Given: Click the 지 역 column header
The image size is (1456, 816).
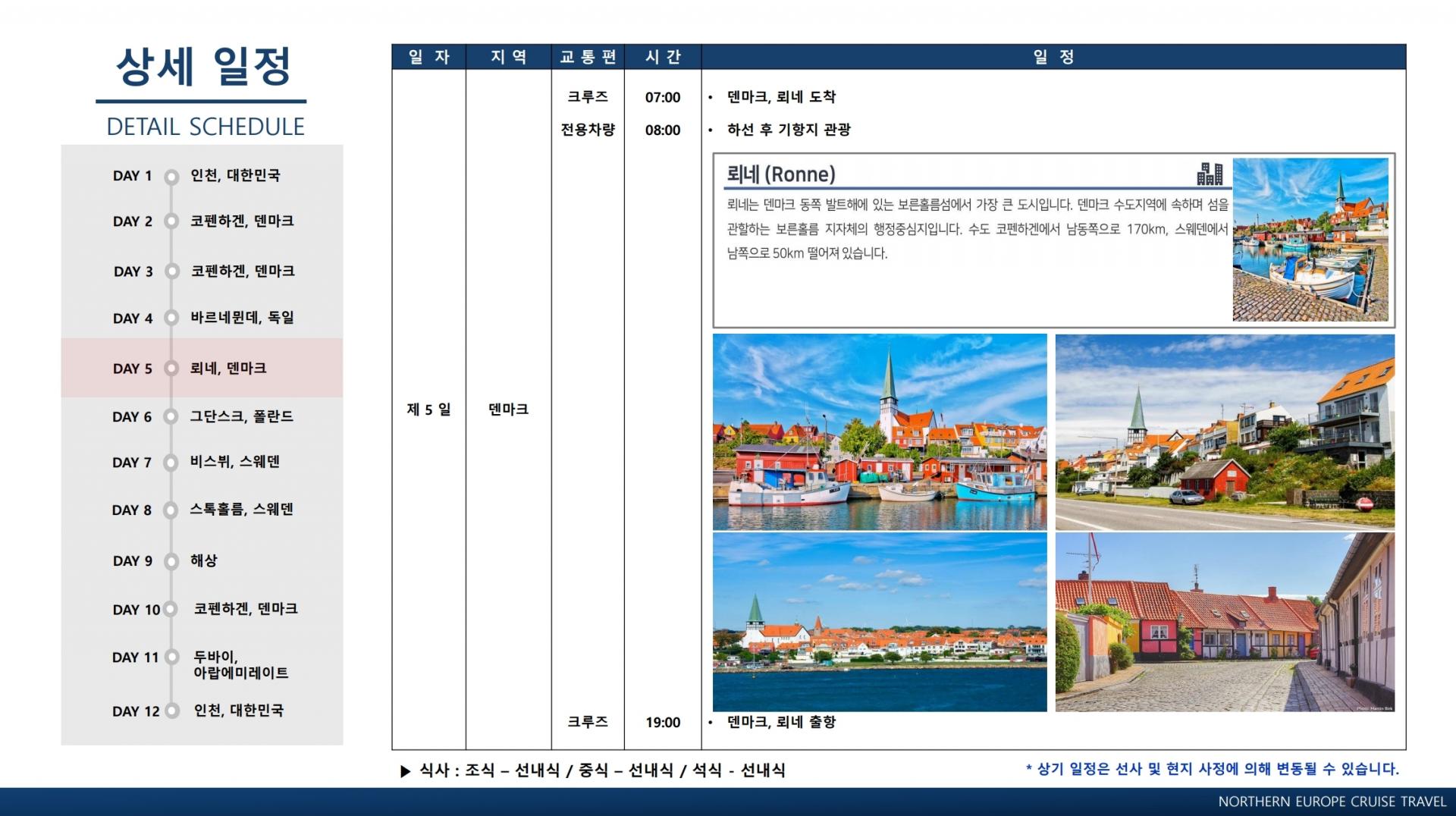Looking at the screenshot, I should tap(508, 57).
